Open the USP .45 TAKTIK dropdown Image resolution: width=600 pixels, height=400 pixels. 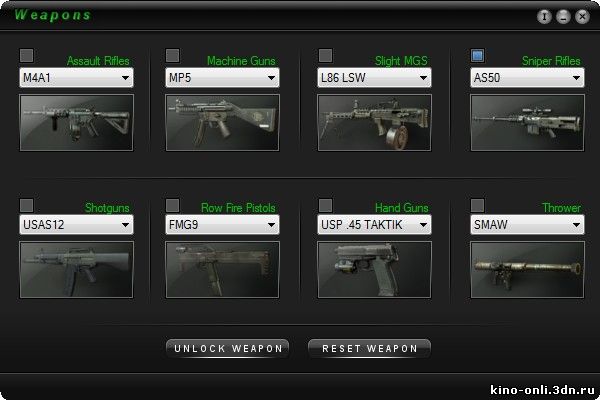375,225
